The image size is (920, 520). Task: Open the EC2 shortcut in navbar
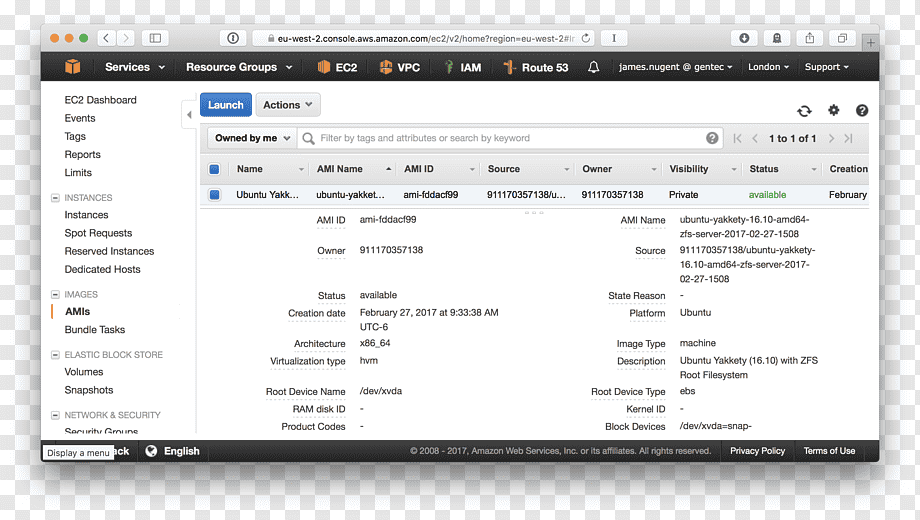click(x=337, y=67)
